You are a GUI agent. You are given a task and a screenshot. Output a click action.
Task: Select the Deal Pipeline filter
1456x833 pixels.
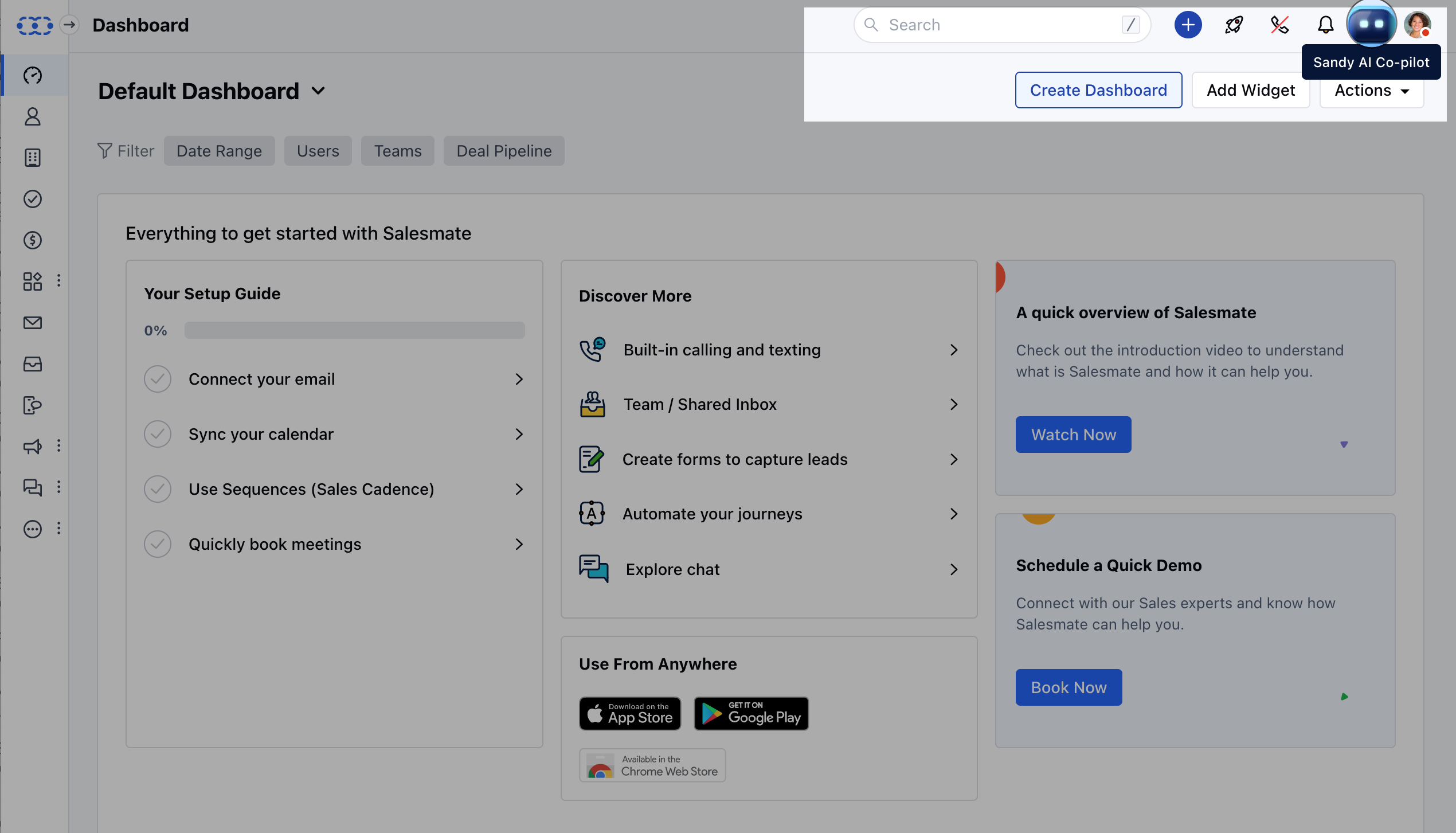coord(504,151)
